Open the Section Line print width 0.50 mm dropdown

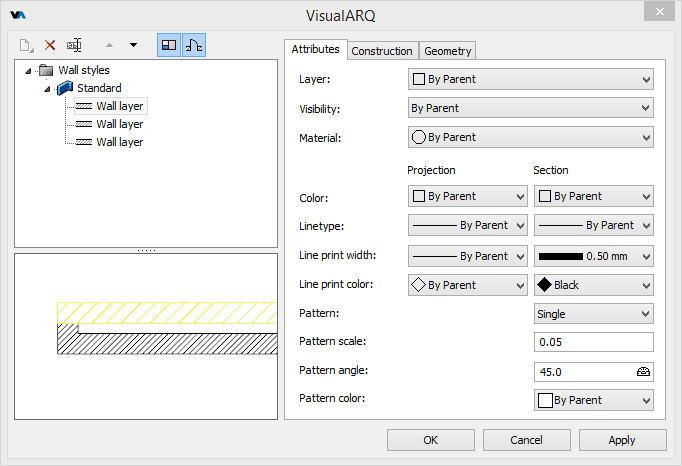tap(594, 256)
